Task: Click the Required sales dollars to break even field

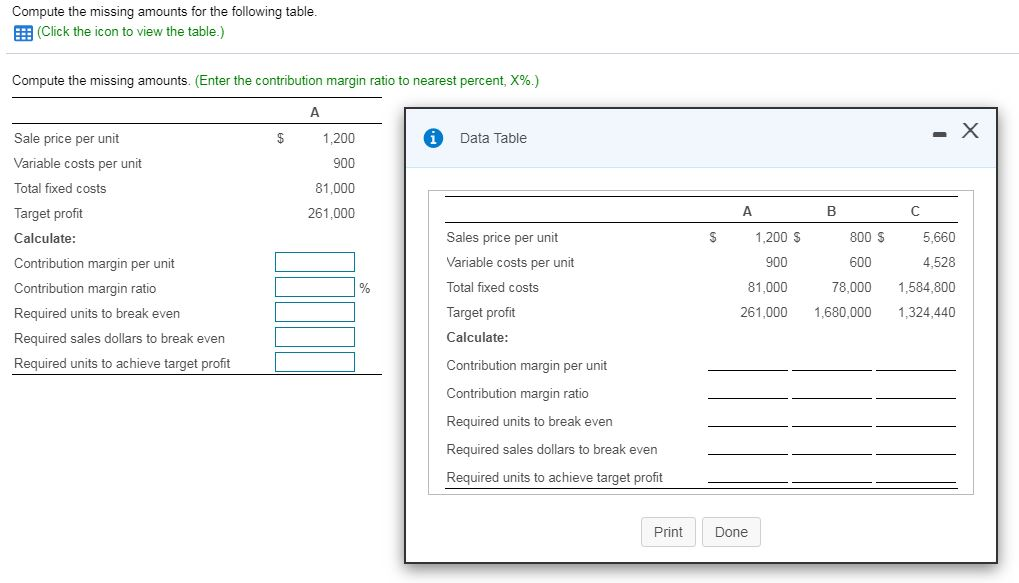Action: tap(314, 337)
